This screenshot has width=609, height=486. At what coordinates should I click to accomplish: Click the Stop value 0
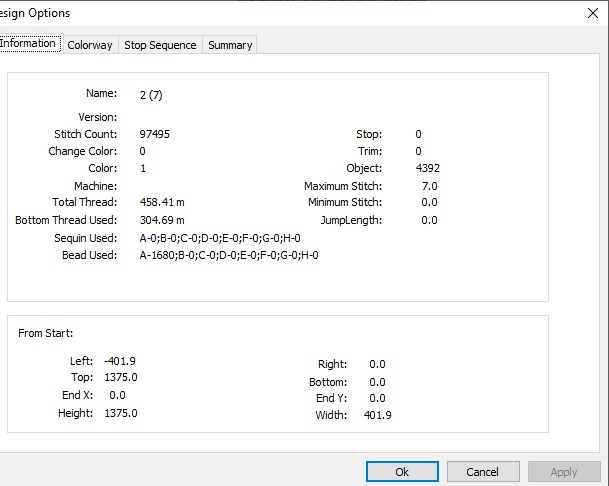click(418, 134)
